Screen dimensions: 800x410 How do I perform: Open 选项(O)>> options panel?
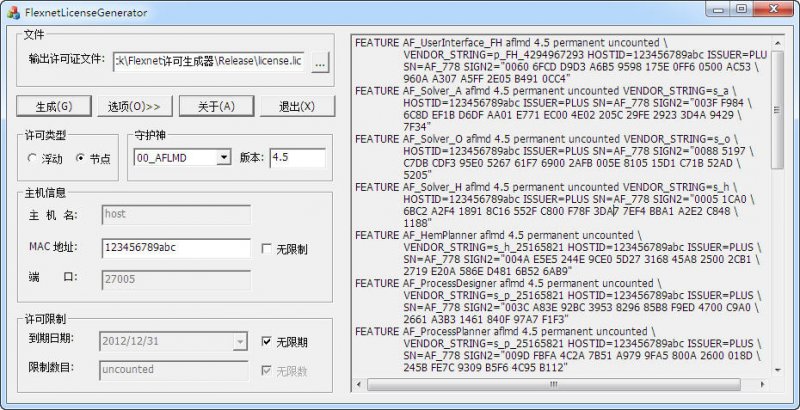click(135, 107)
